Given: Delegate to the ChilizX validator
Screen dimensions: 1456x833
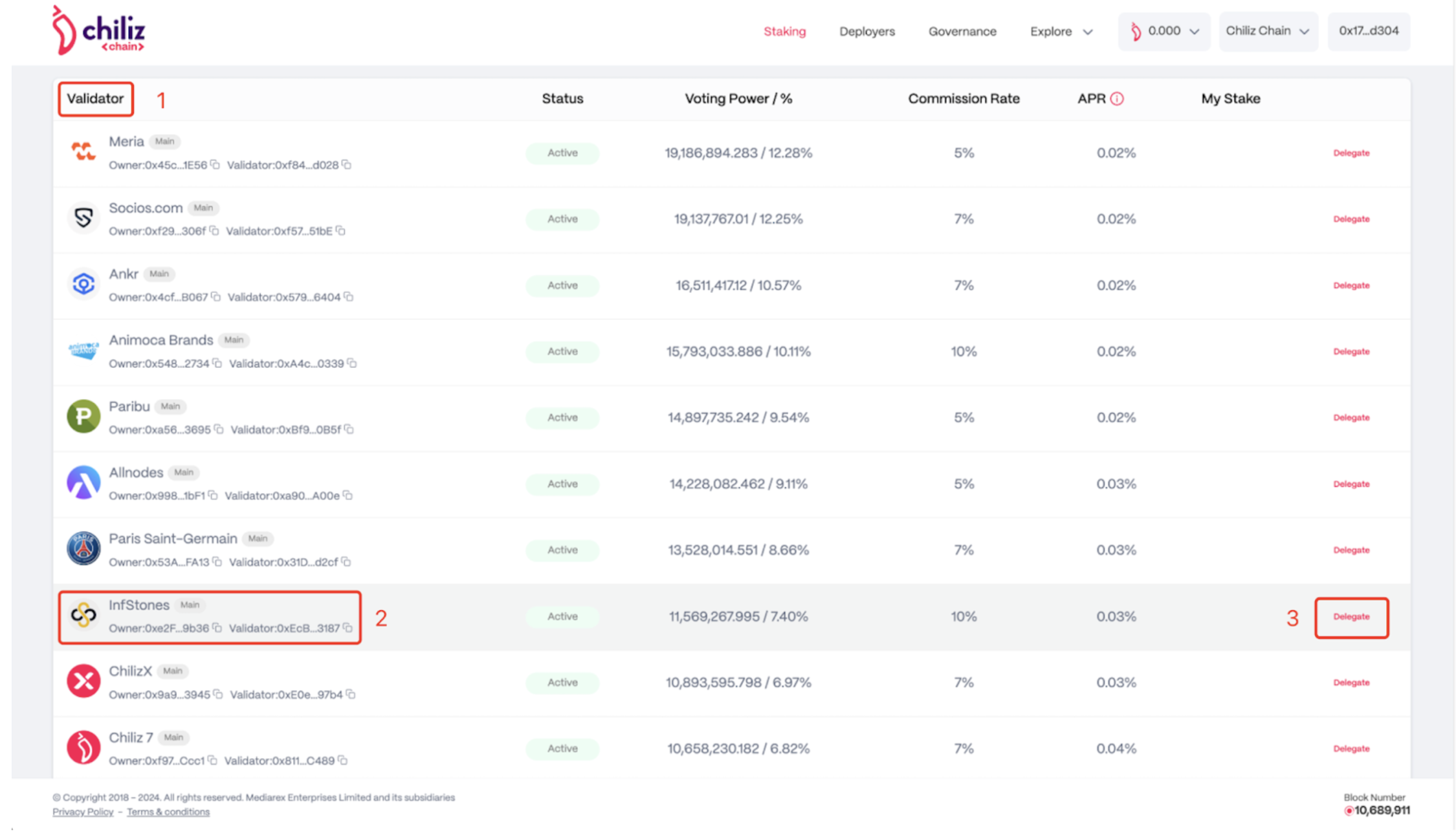Looking at the screenshot, I should coord(1351,683).
